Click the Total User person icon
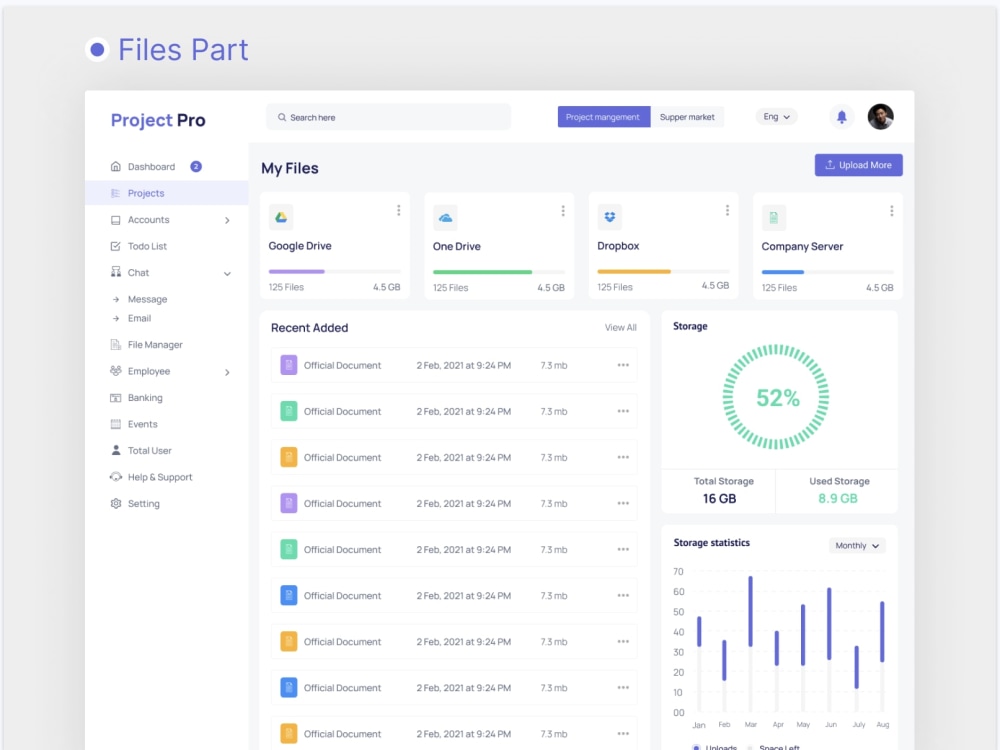1000x750 pixels. 115,450
